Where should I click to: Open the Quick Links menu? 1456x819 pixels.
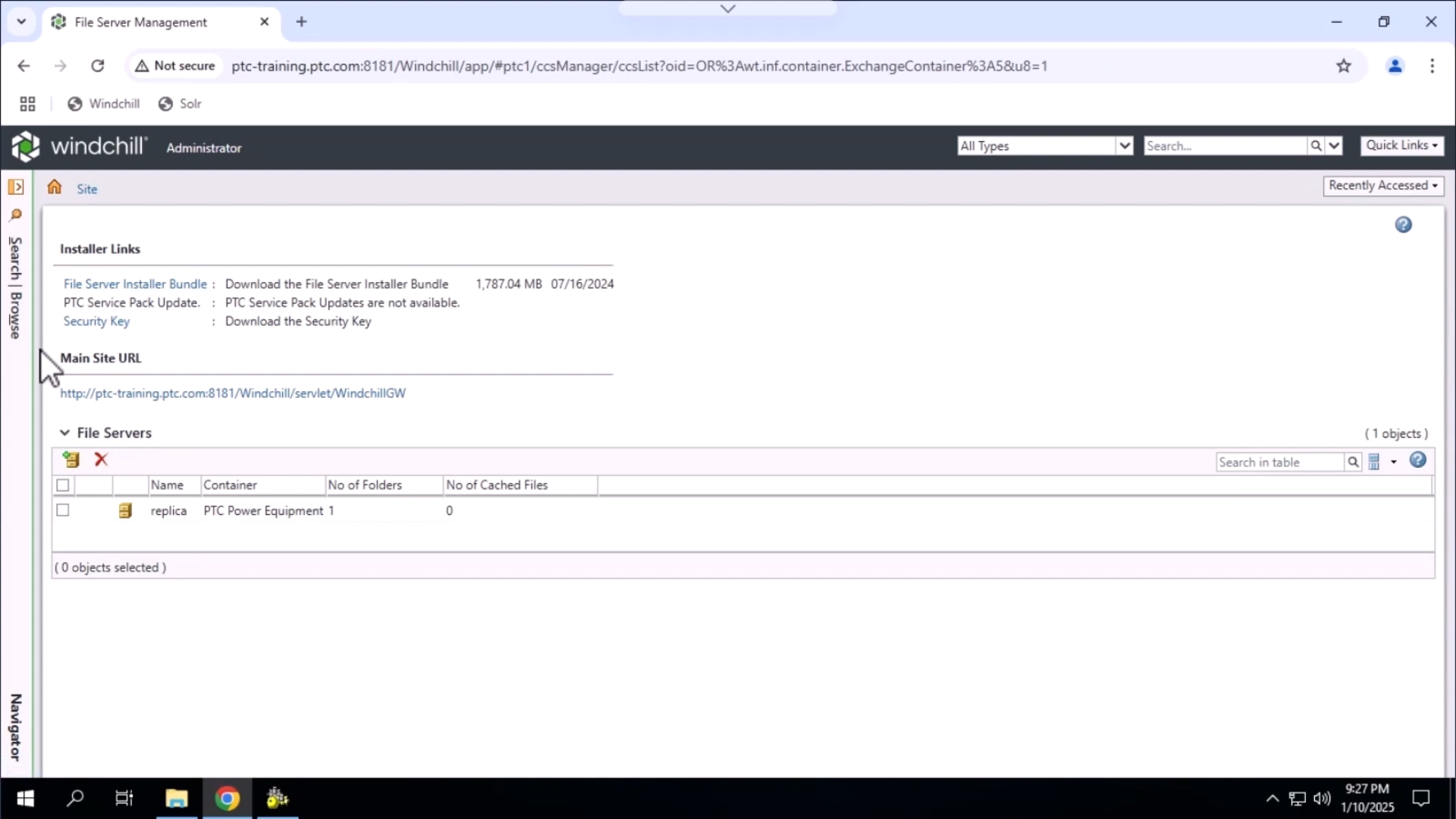pyautogui.click(x=1401, y=146)
